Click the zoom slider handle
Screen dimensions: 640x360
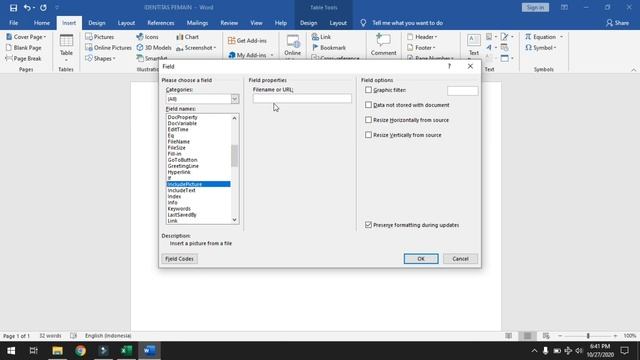coord(588,336)
